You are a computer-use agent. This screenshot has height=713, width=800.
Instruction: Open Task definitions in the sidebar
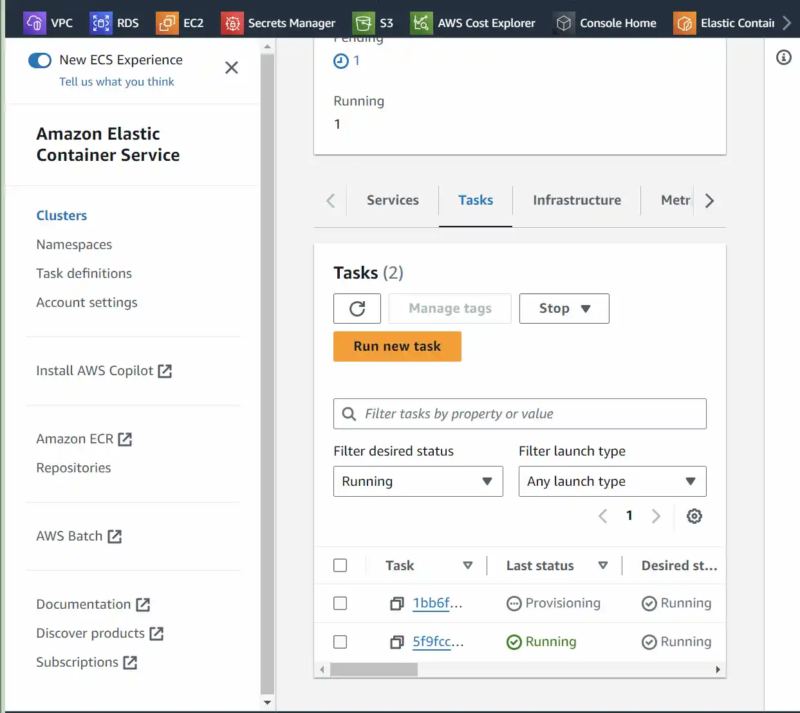[x=84, y=274]
